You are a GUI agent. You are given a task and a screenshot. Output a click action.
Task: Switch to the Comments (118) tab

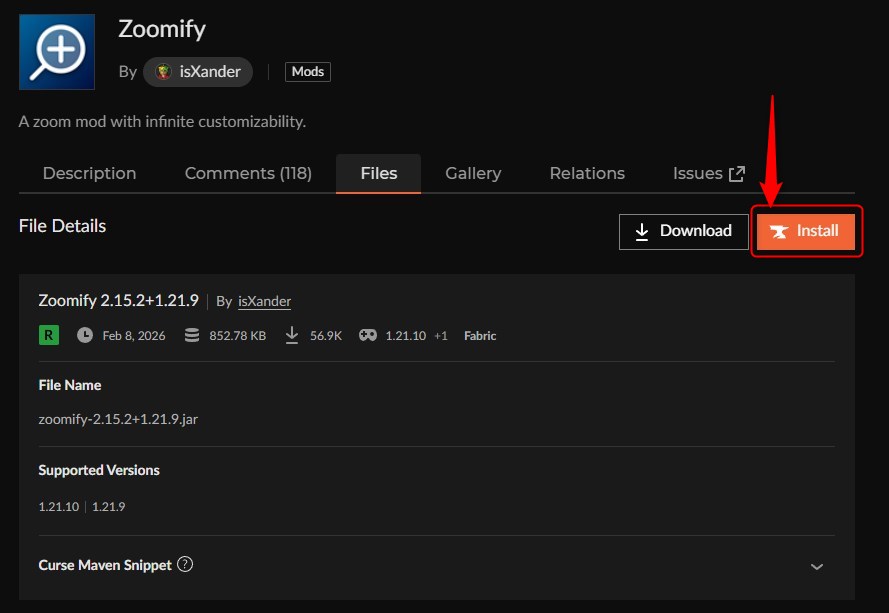click(x=247, y=172)
